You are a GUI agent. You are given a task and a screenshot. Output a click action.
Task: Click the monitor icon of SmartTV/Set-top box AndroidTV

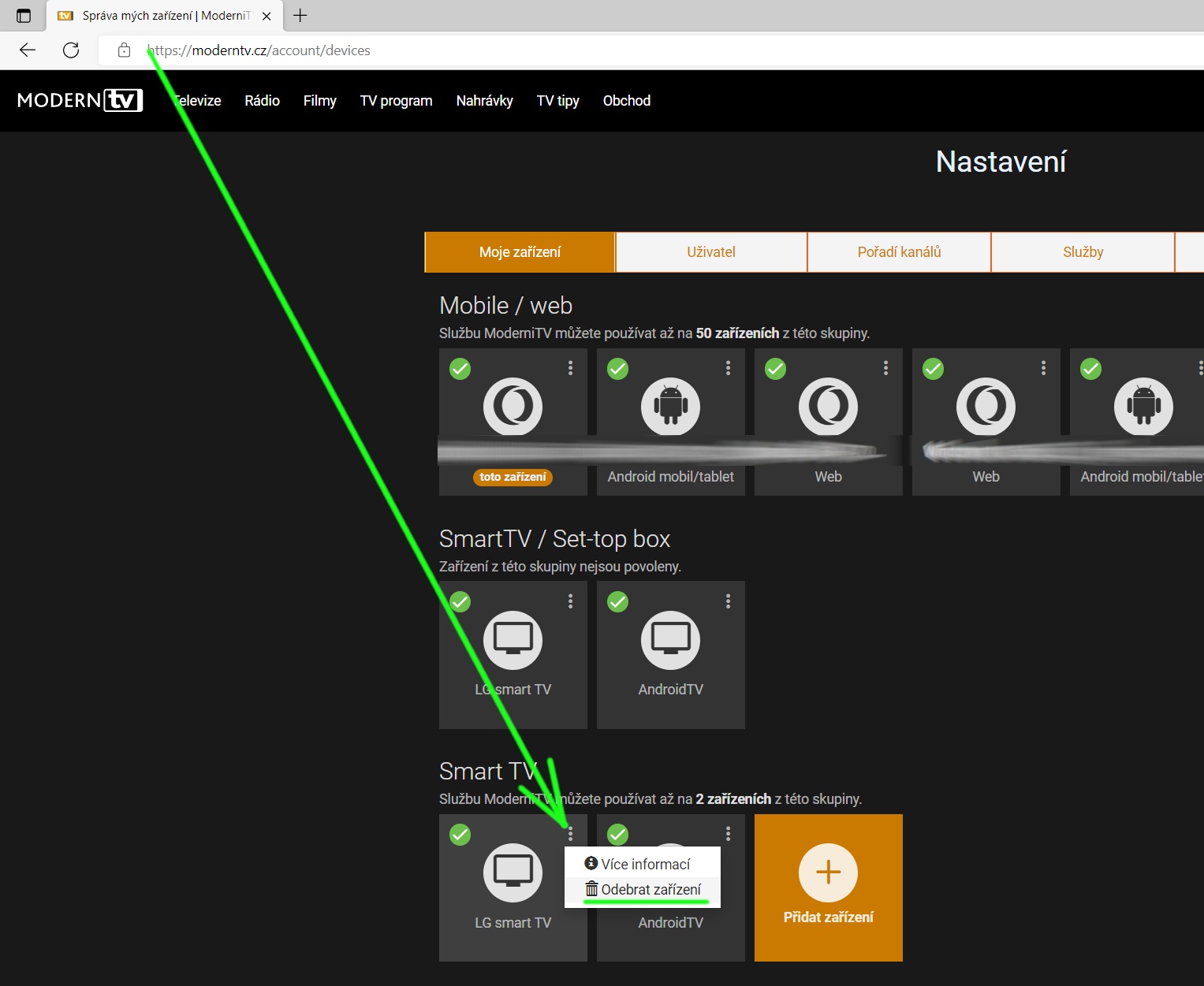[670, 639]
